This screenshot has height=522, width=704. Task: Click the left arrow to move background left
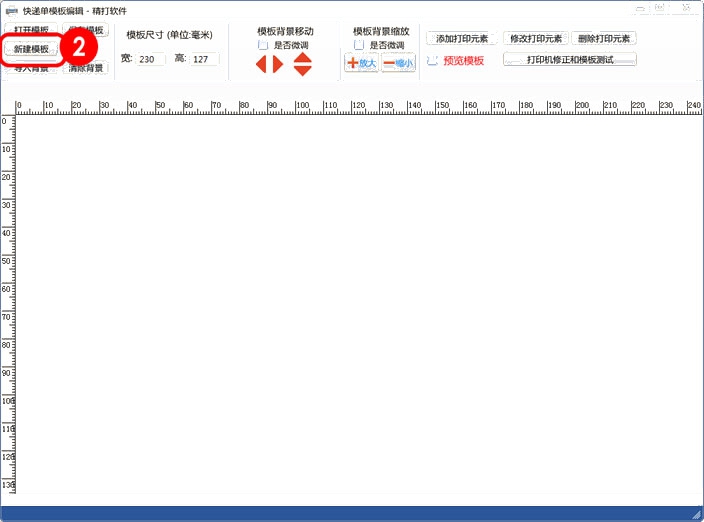click(x=261, y=64)
